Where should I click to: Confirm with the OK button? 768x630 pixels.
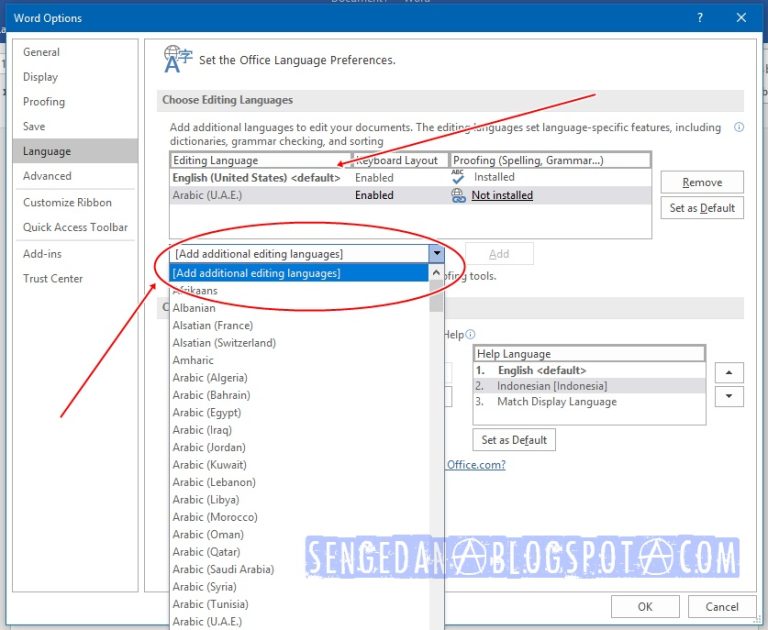click(645, 606)
